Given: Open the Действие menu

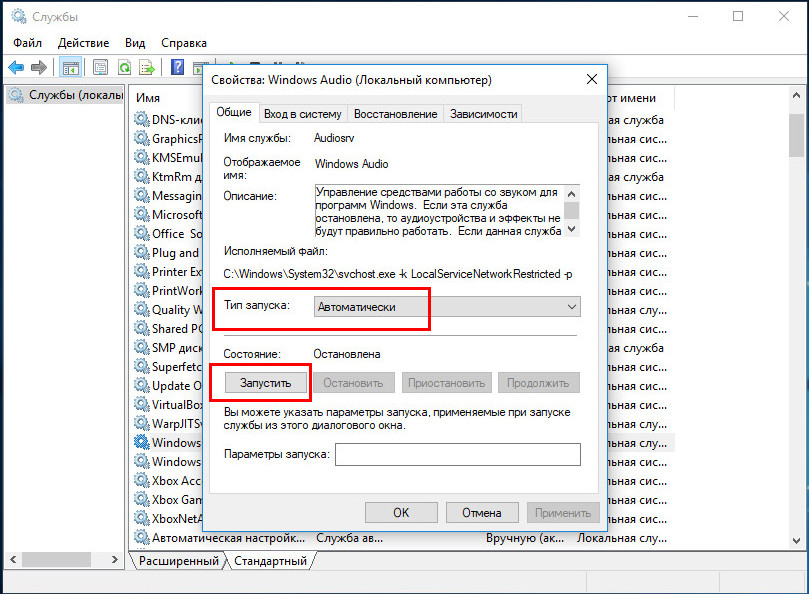Looking at the screenshot, I should [x=83, y=43].
